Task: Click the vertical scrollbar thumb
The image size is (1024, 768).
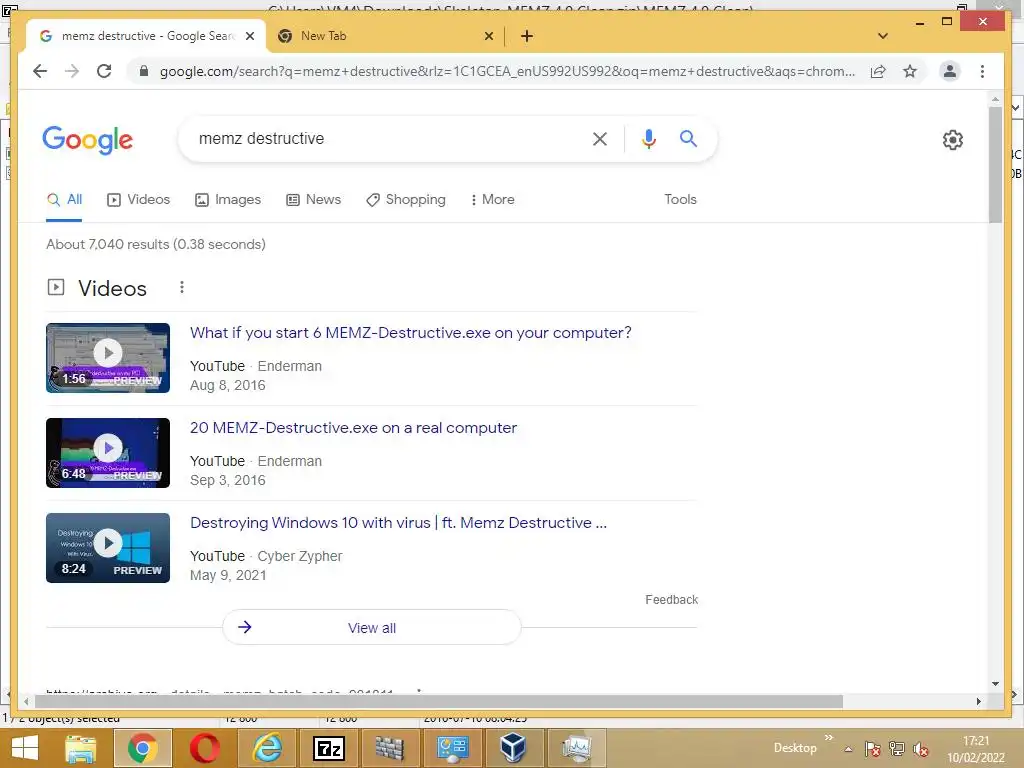Action: (995, 165)
